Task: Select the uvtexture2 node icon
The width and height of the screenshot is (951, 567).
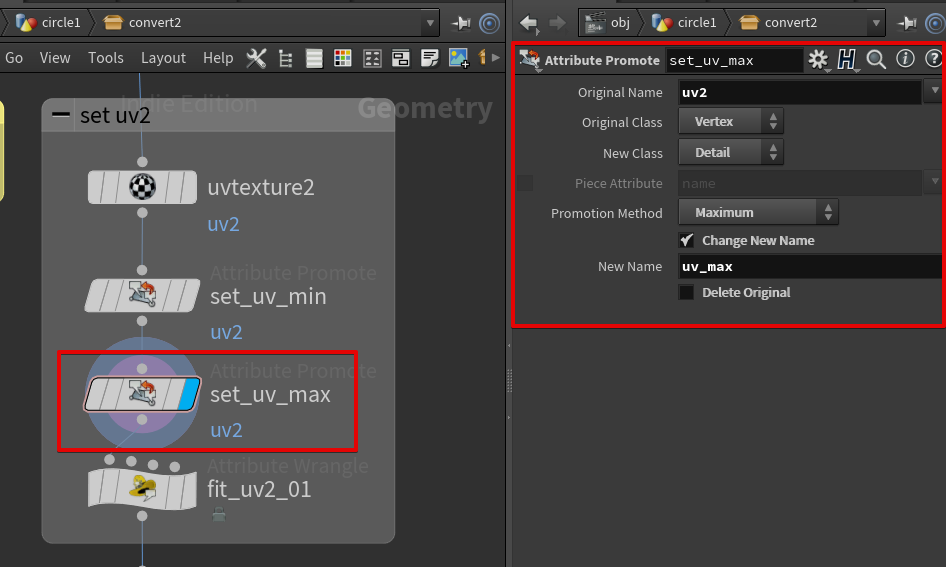Action: (143, 187)
